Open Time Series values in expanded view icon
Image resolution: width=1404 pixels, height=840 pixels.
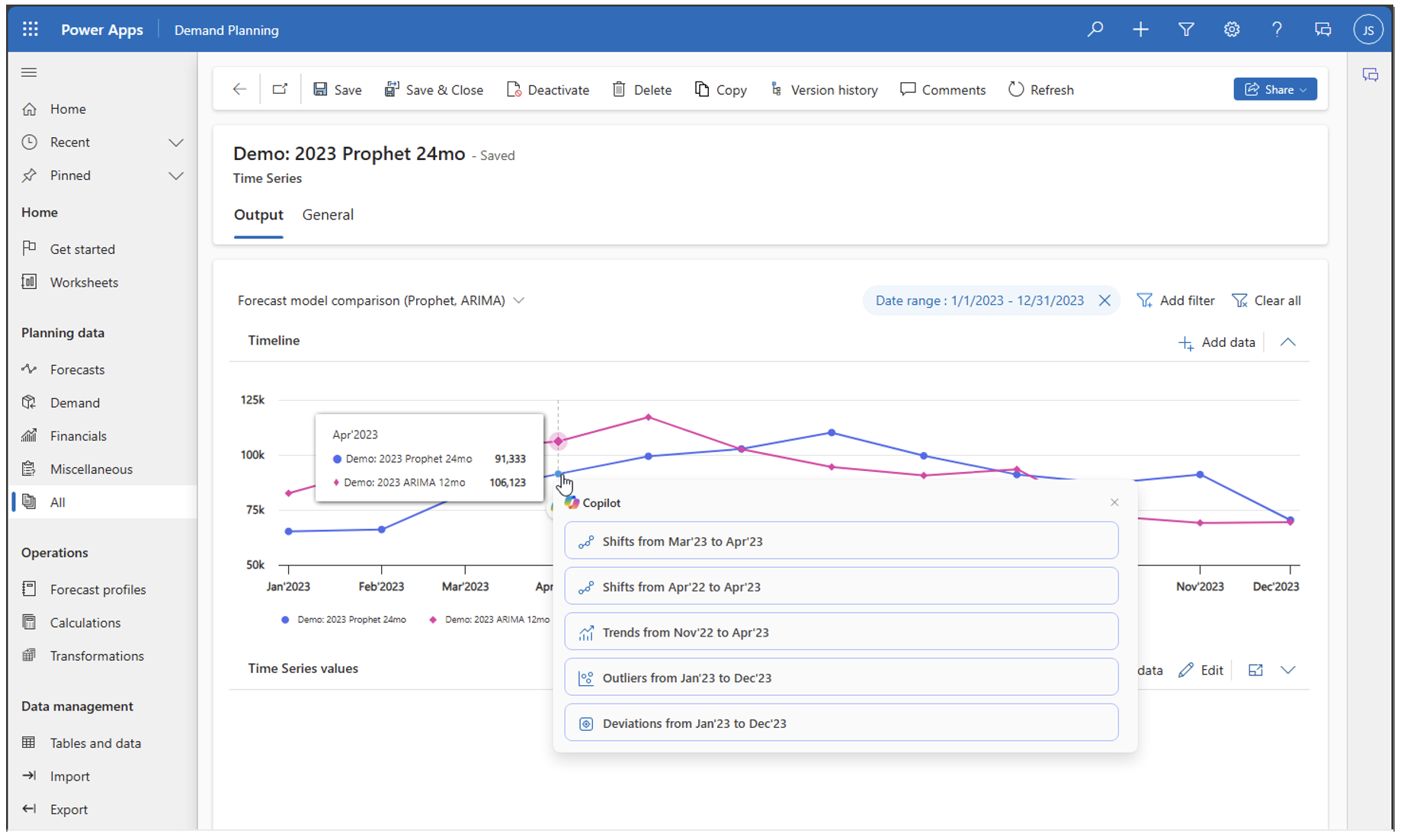coord(1255,670)
